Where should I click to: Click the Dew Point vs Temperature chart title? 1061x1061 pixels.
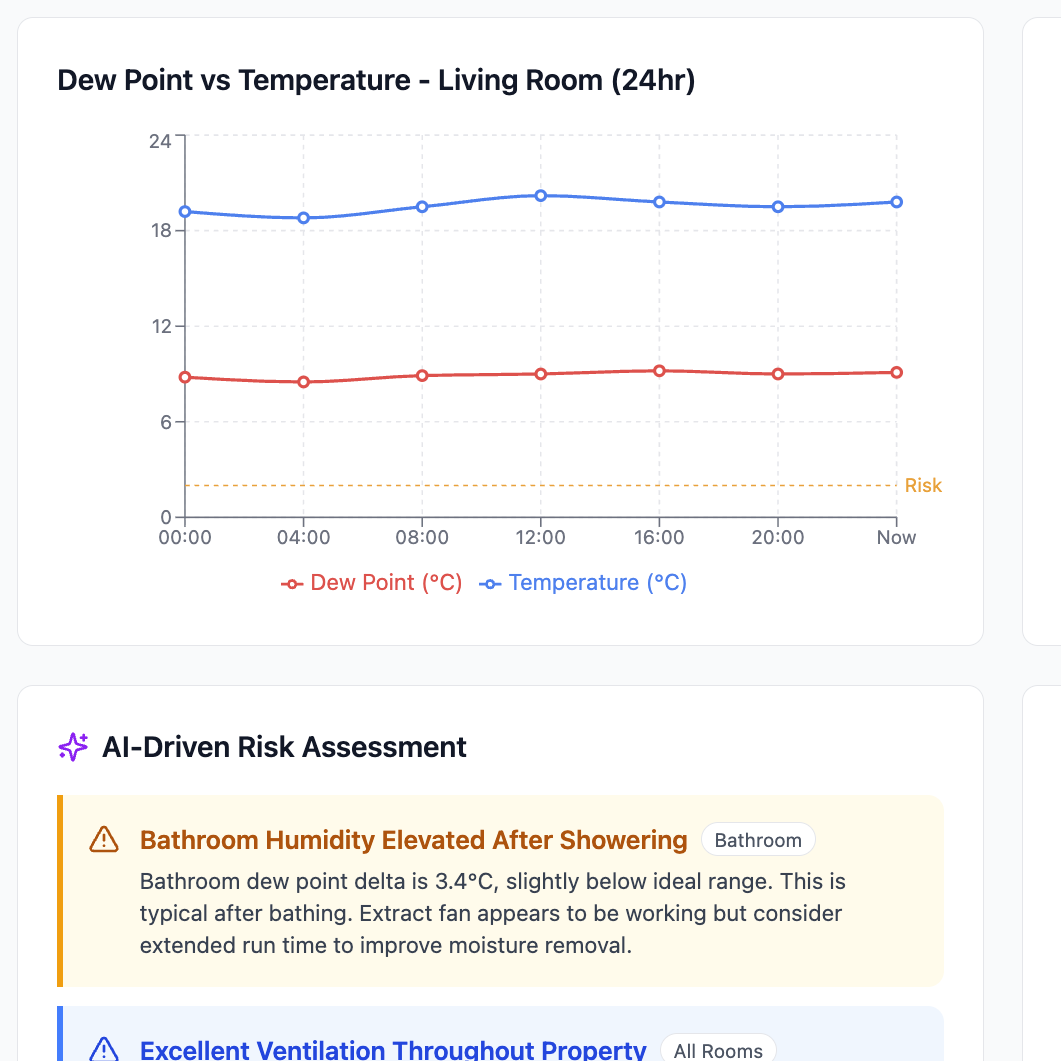tap(378, 79)
